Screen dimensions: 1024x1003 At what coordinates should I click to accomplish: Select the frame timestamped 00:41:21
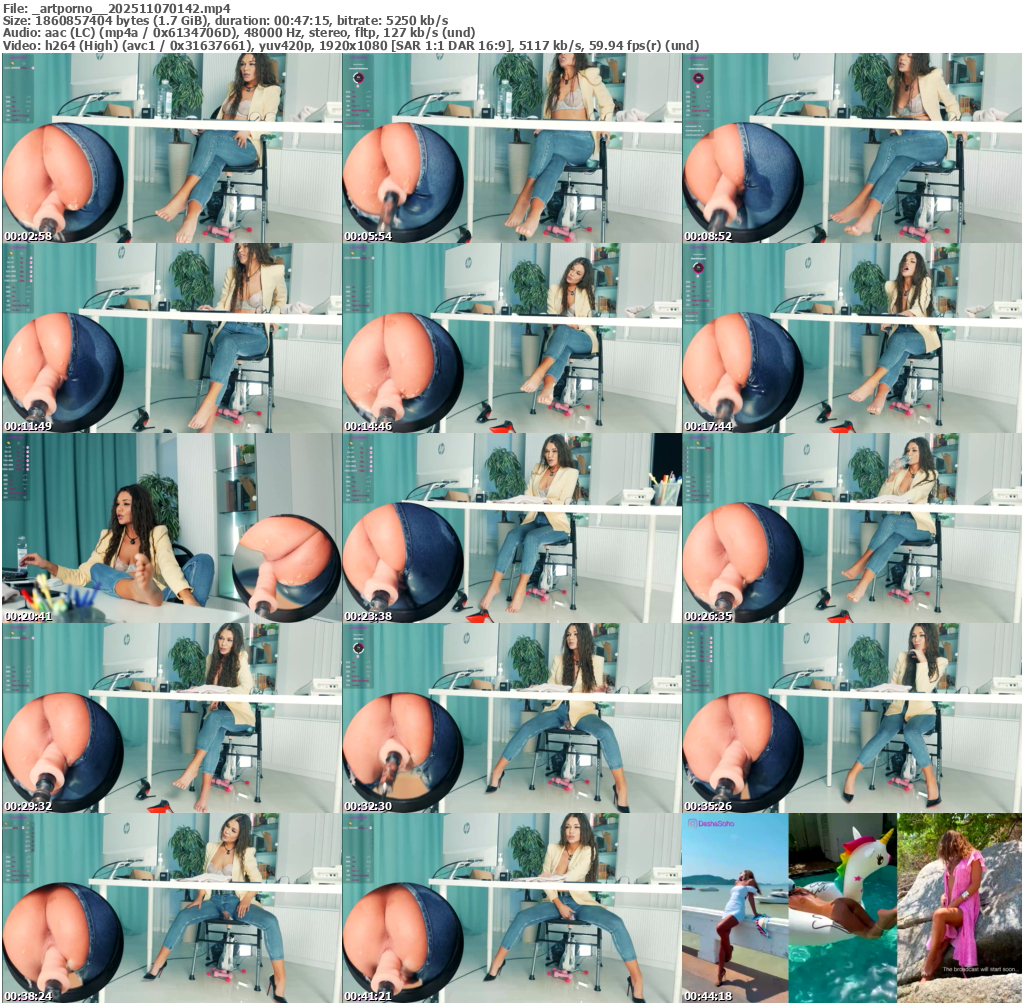[x=512, y=908]
